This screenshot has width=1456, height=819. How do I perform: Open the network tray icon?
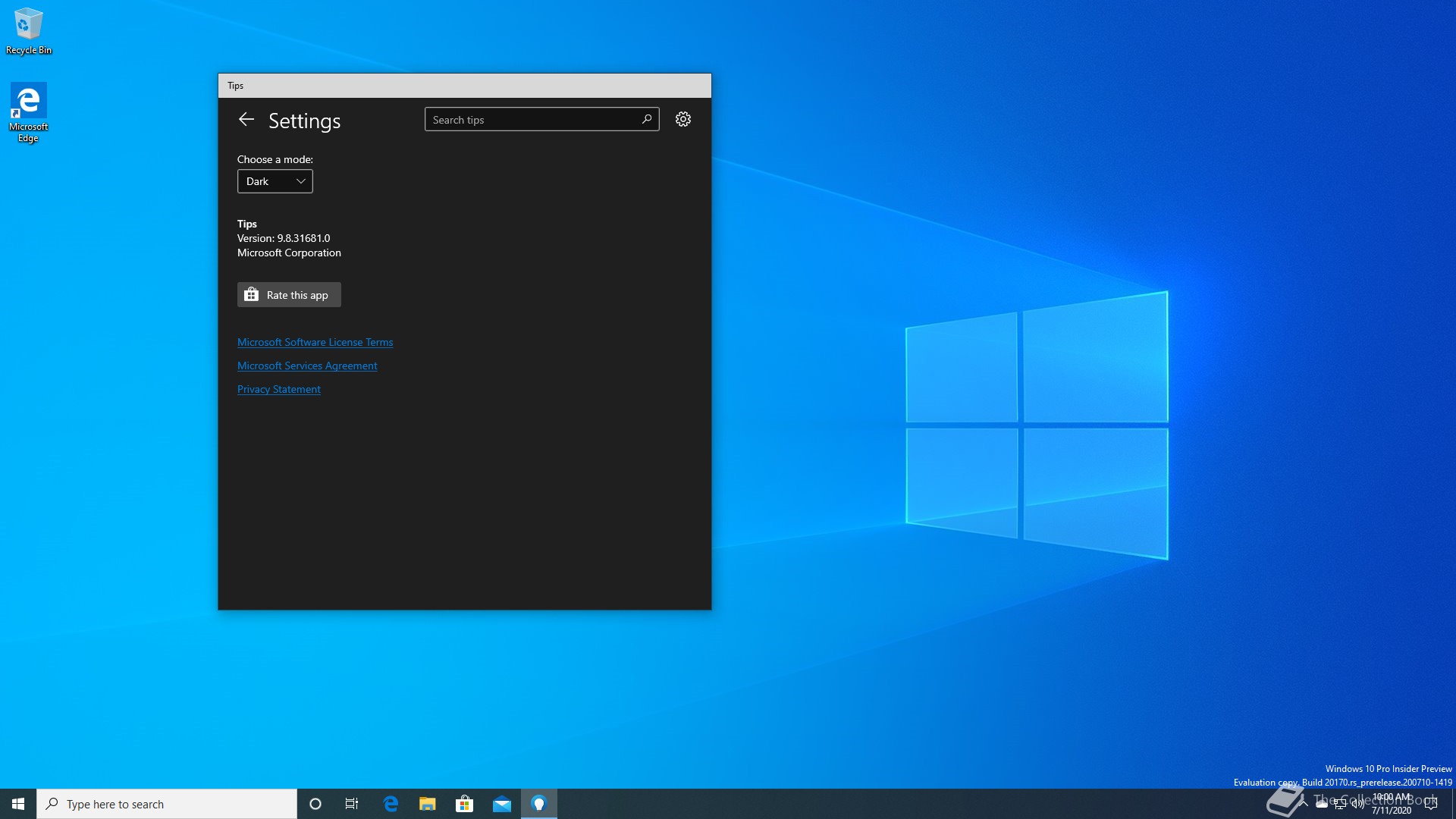point(1340,804)
